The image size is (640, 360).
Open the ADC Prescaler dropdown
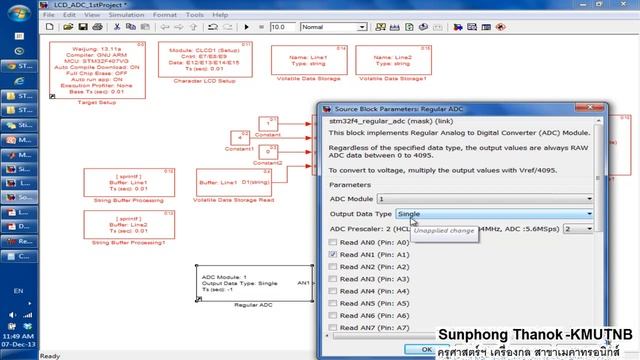578,229
